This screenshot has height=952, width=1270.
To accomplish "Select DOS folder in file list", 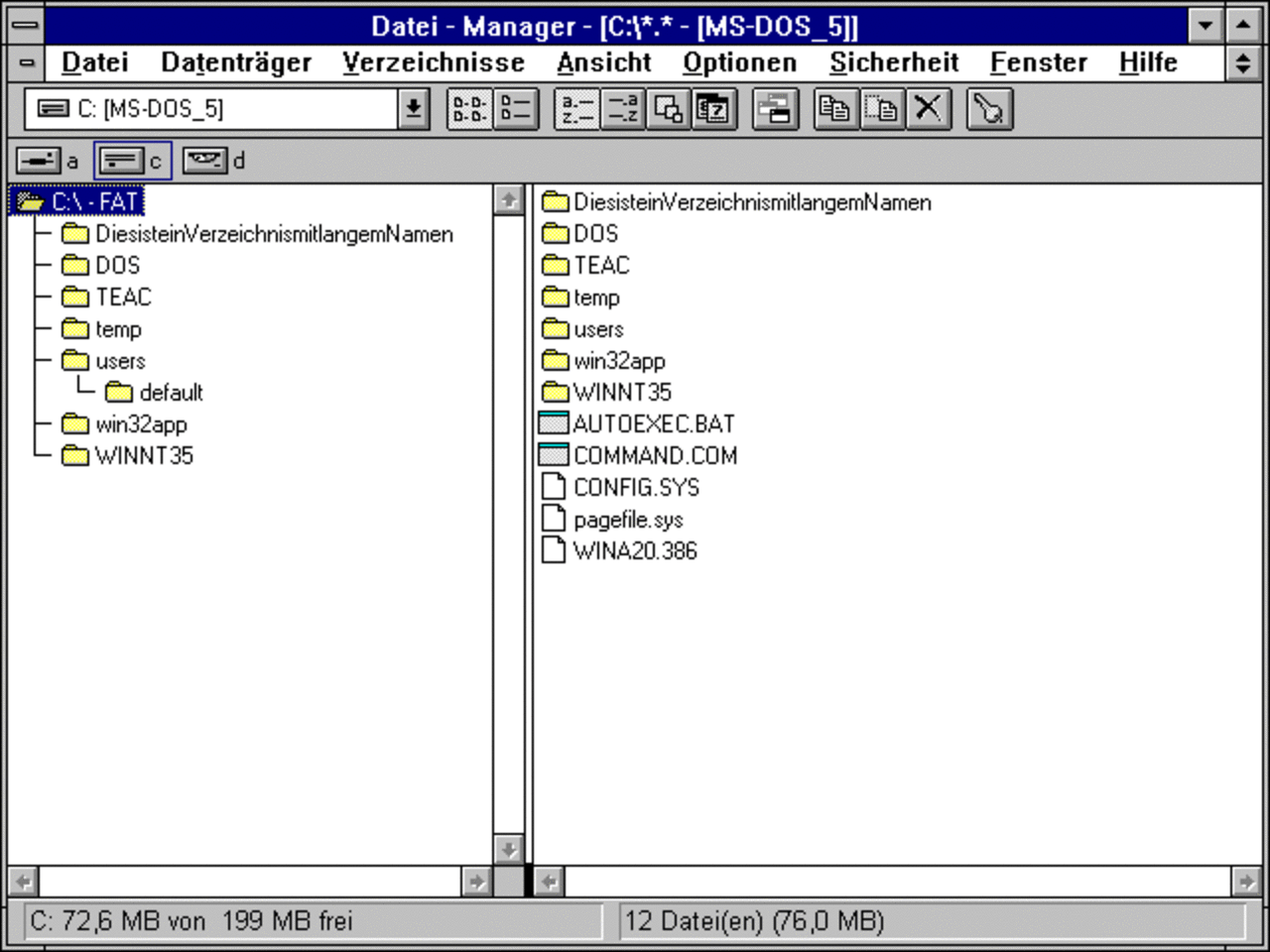I will 595,234.
